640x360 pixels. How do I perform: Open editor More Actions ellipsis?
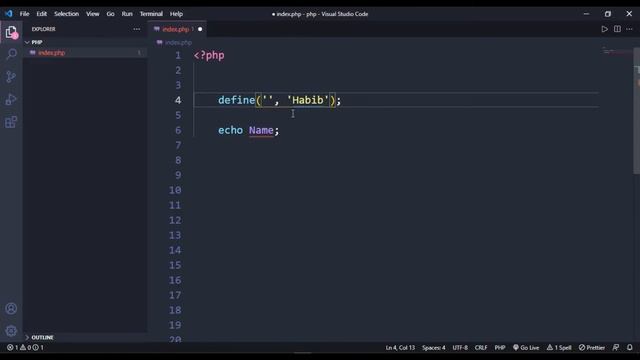629,29
